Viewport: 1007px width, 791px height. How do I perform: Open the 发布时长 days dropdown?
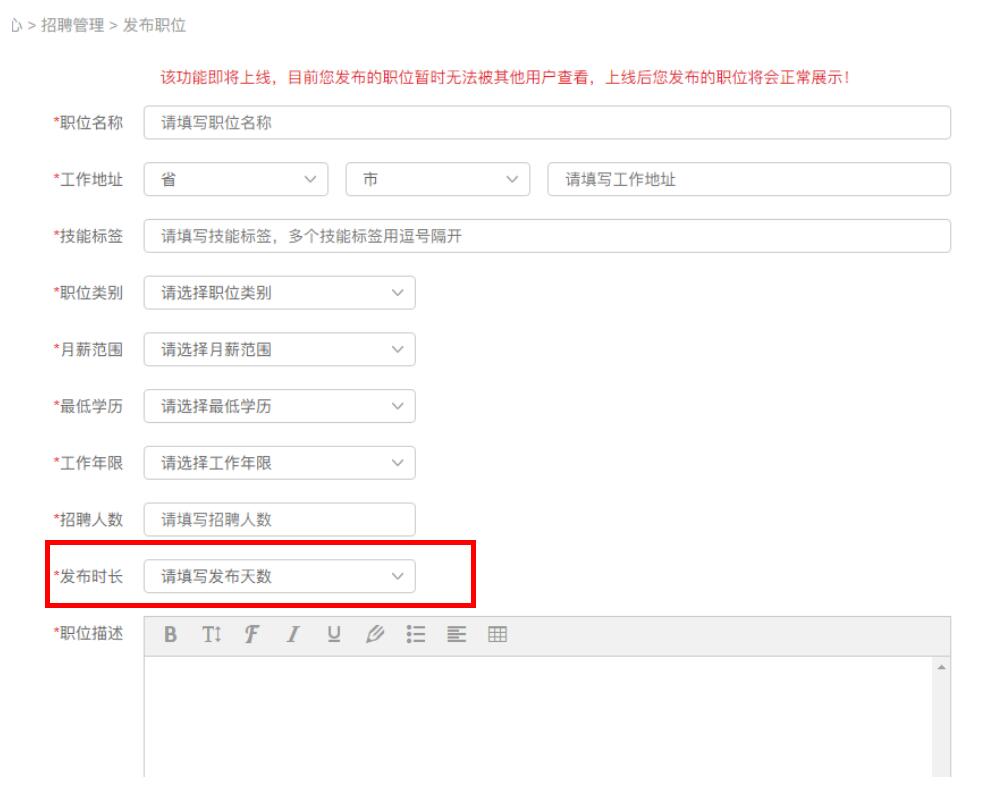279,576
